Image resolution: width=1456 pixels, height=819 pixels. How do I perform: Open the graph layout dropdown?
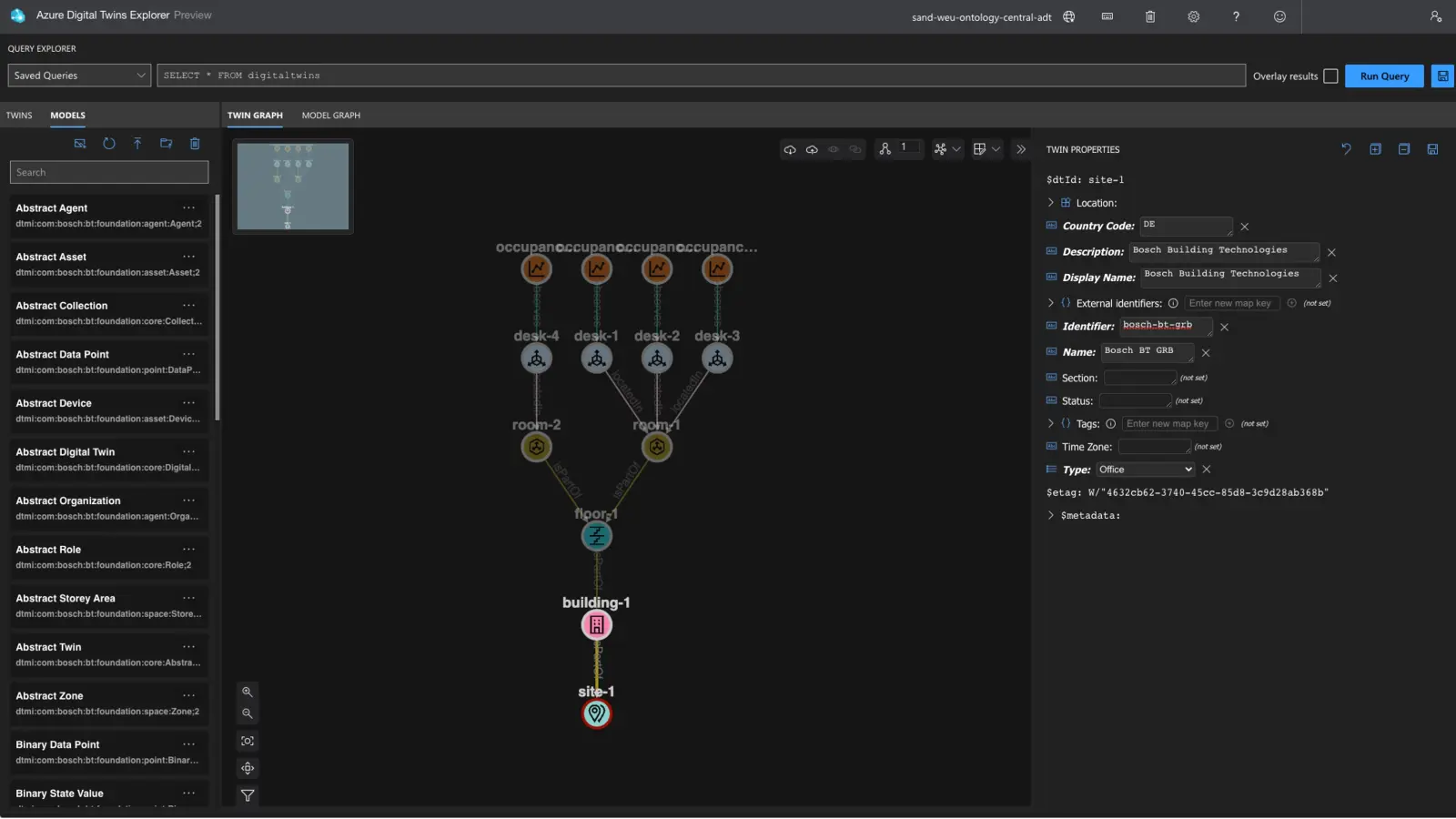coord(947,149)
